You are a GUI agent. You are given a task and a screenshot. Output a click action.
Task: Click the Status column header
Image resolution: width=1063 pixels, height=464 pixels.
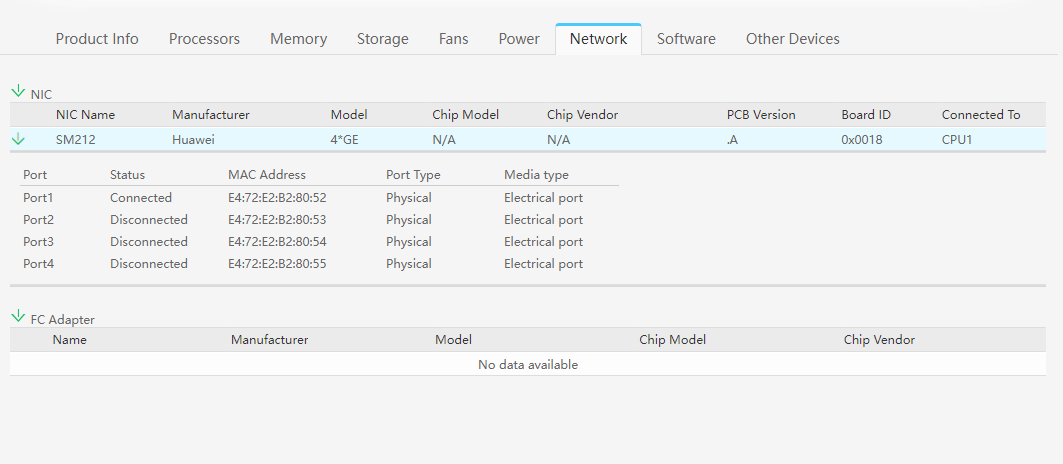tap(127, 174)
